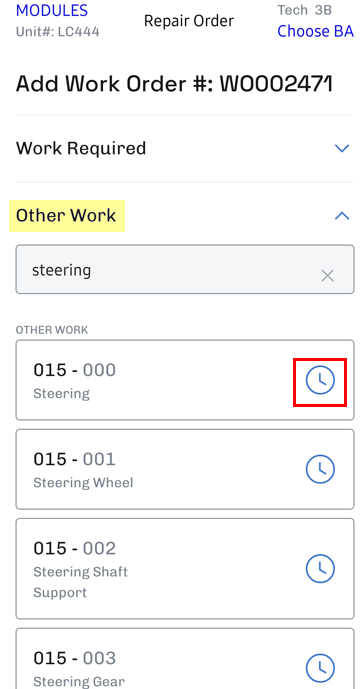Collapse the Other Work section chevron

click(342, 216)
